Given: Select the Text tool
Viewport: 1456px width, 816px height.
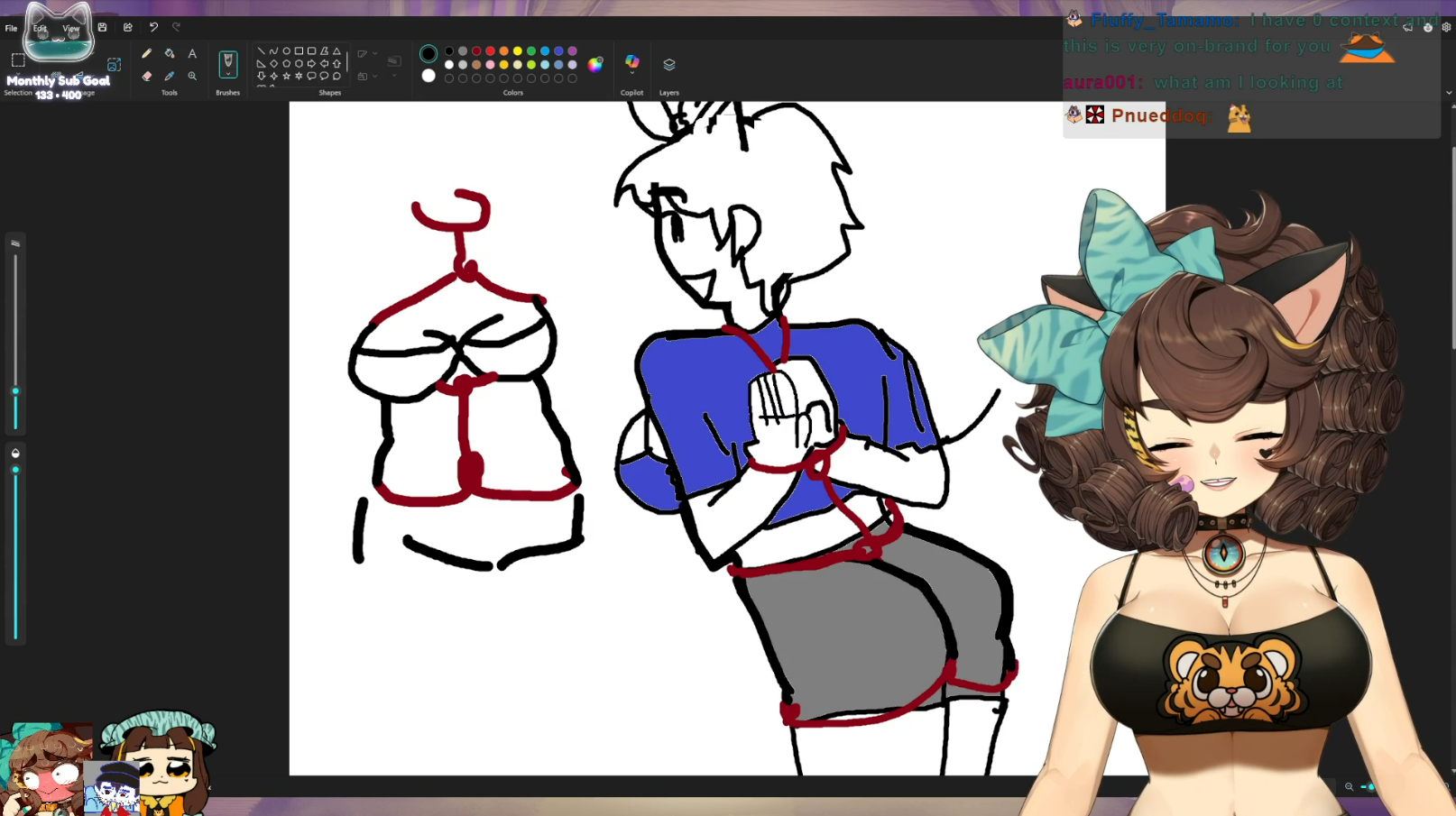Looking at the screenshot, I should tap(192, 54).
